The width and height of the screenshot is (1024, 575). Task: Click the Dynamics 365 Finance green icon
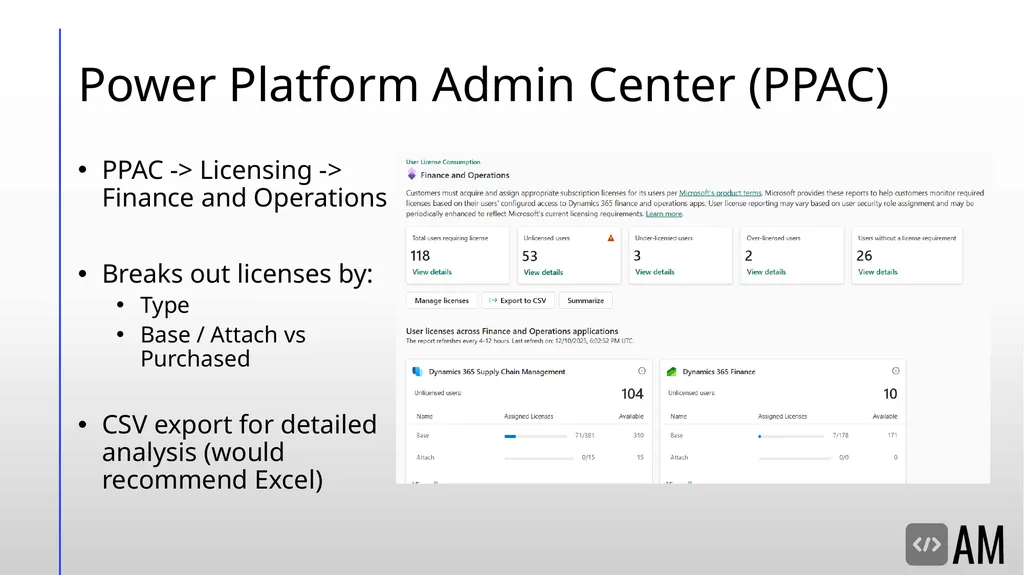click(671, 371)
